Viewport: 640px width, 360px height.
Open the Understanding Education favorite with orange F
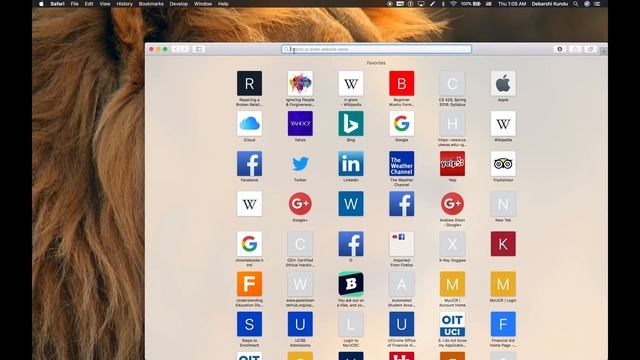point(249,284)
